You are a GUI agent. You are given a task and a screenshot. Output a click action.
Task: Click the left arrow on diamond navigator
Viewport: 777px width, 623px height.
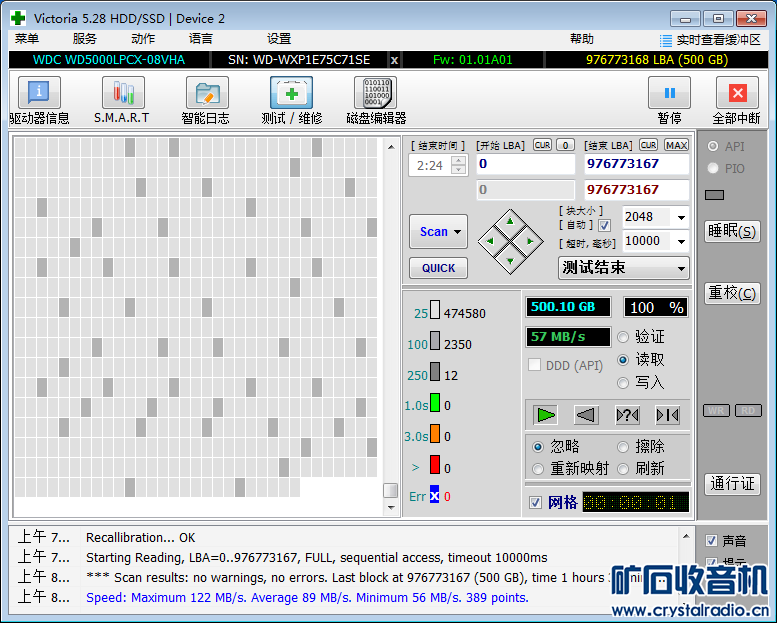pyautogui.click(x=490, y=241)
